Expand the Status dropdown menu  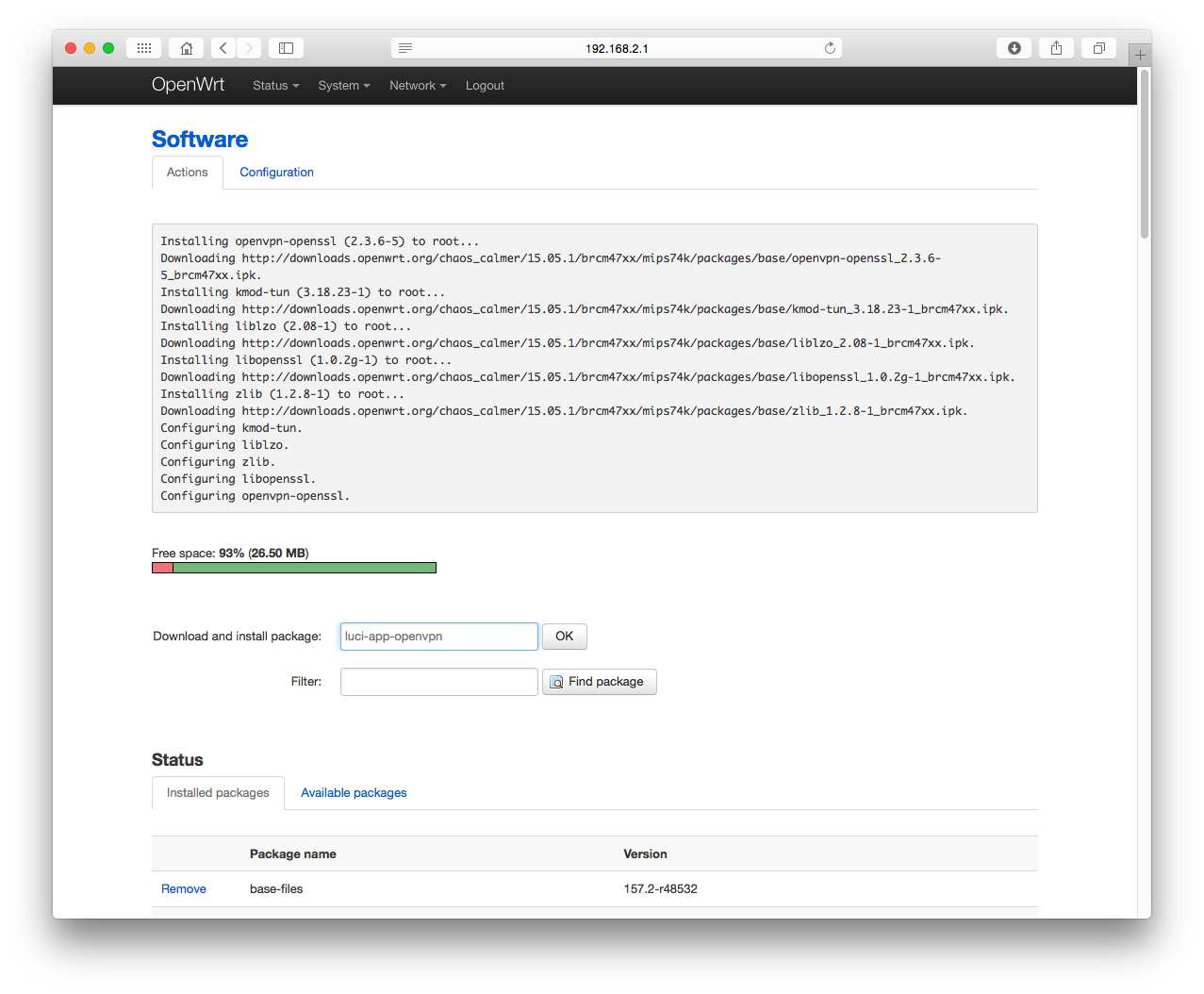coord(275,86)
